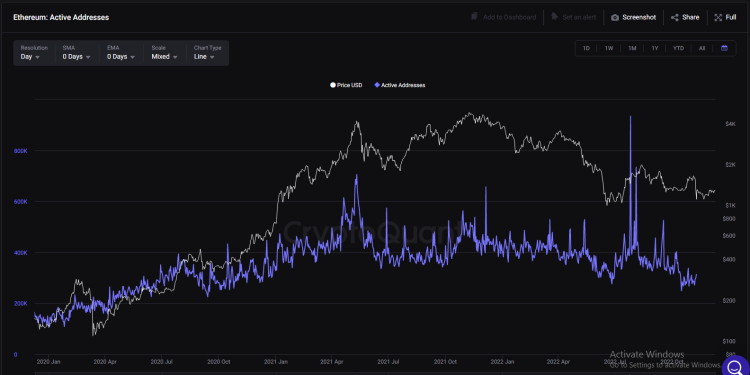Viewport: 750px width, 375px height.
Task: Click the Full screen expand icon
Action: click(718, 17)
